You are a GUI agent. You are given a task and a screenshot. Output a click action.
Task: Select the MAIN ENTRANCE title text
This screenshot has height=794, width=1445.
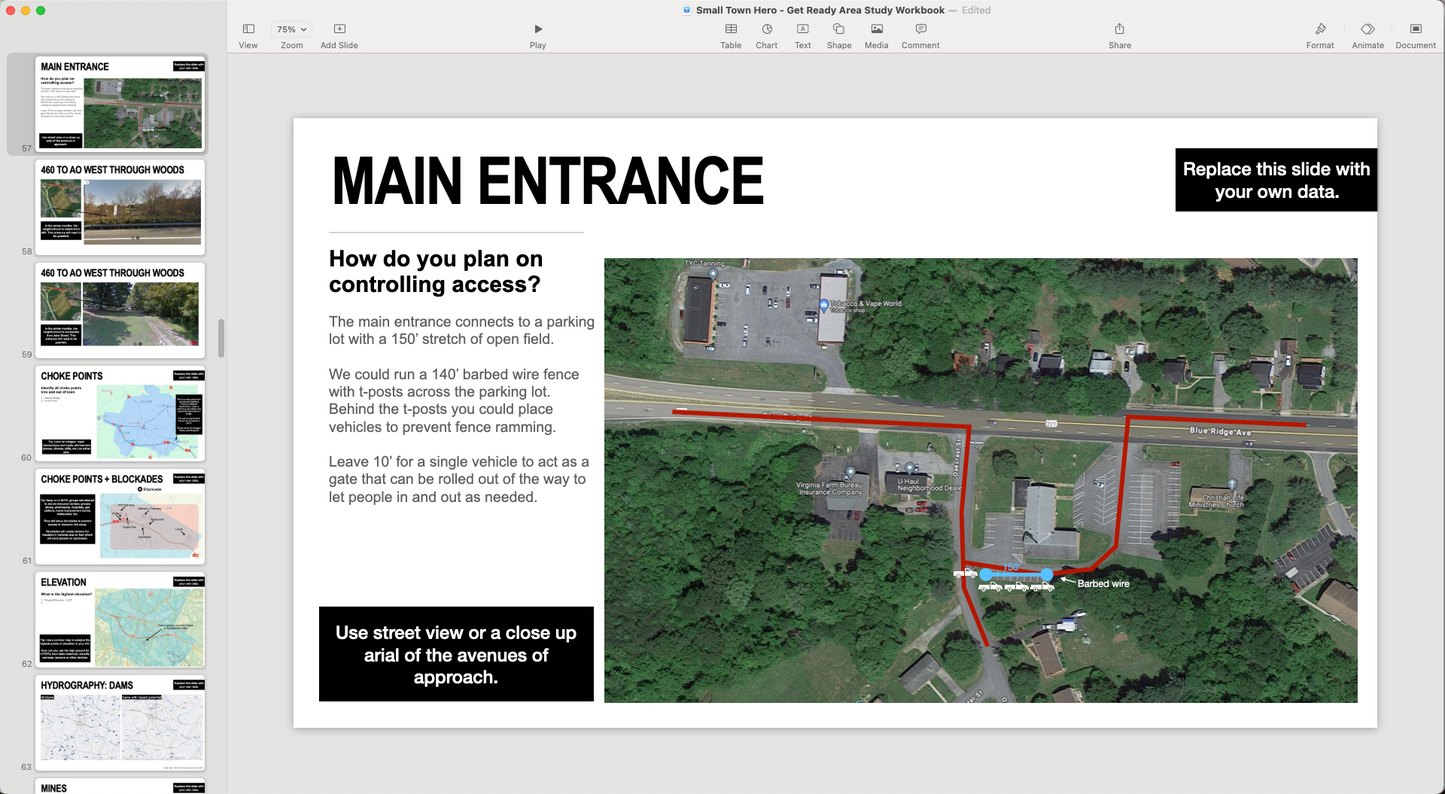(x=547, y=181)
